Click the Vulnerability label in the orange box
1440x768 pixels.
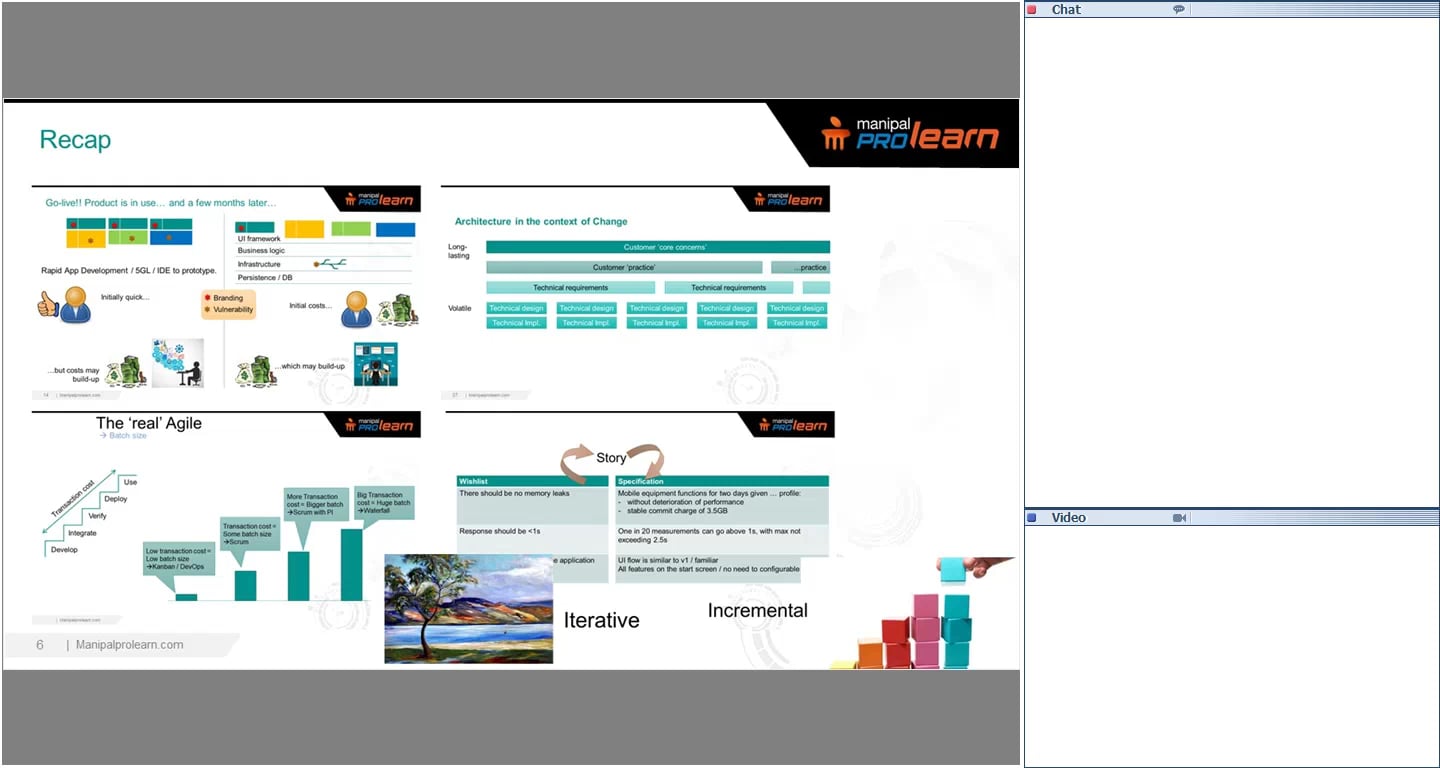coord(234,310)
